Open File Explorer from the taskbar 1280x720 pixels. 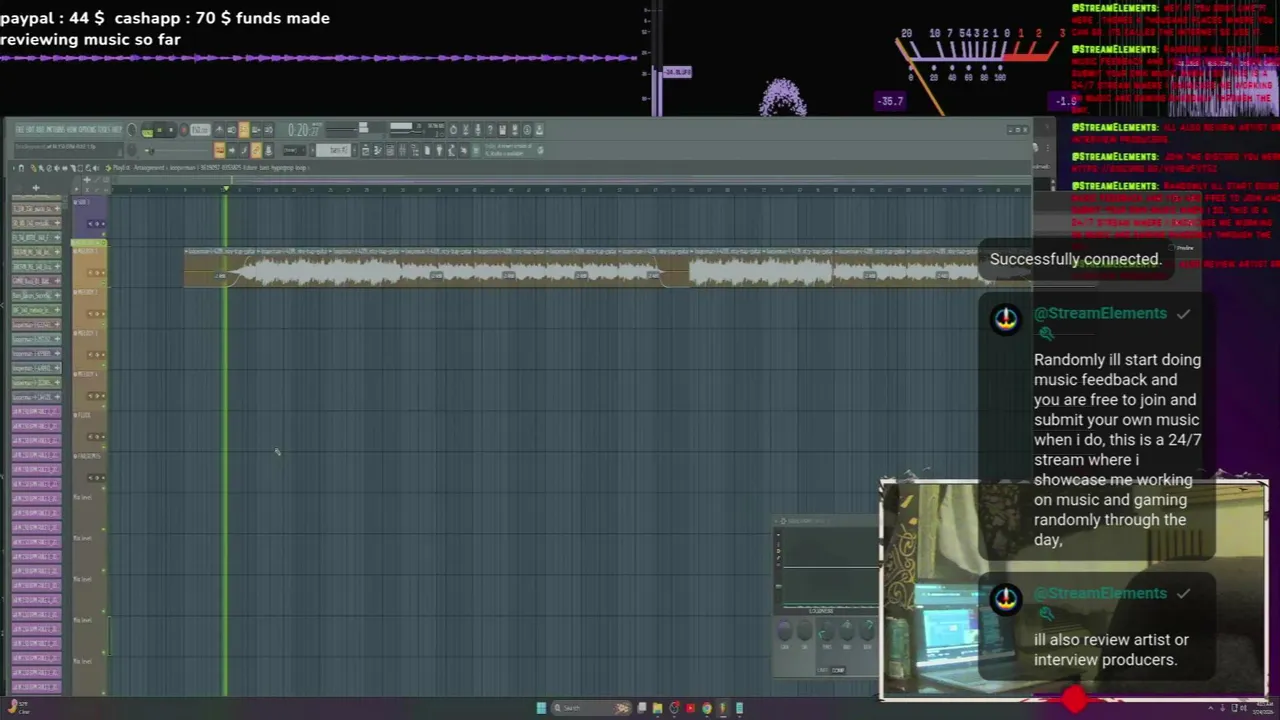tap(657, 708)
